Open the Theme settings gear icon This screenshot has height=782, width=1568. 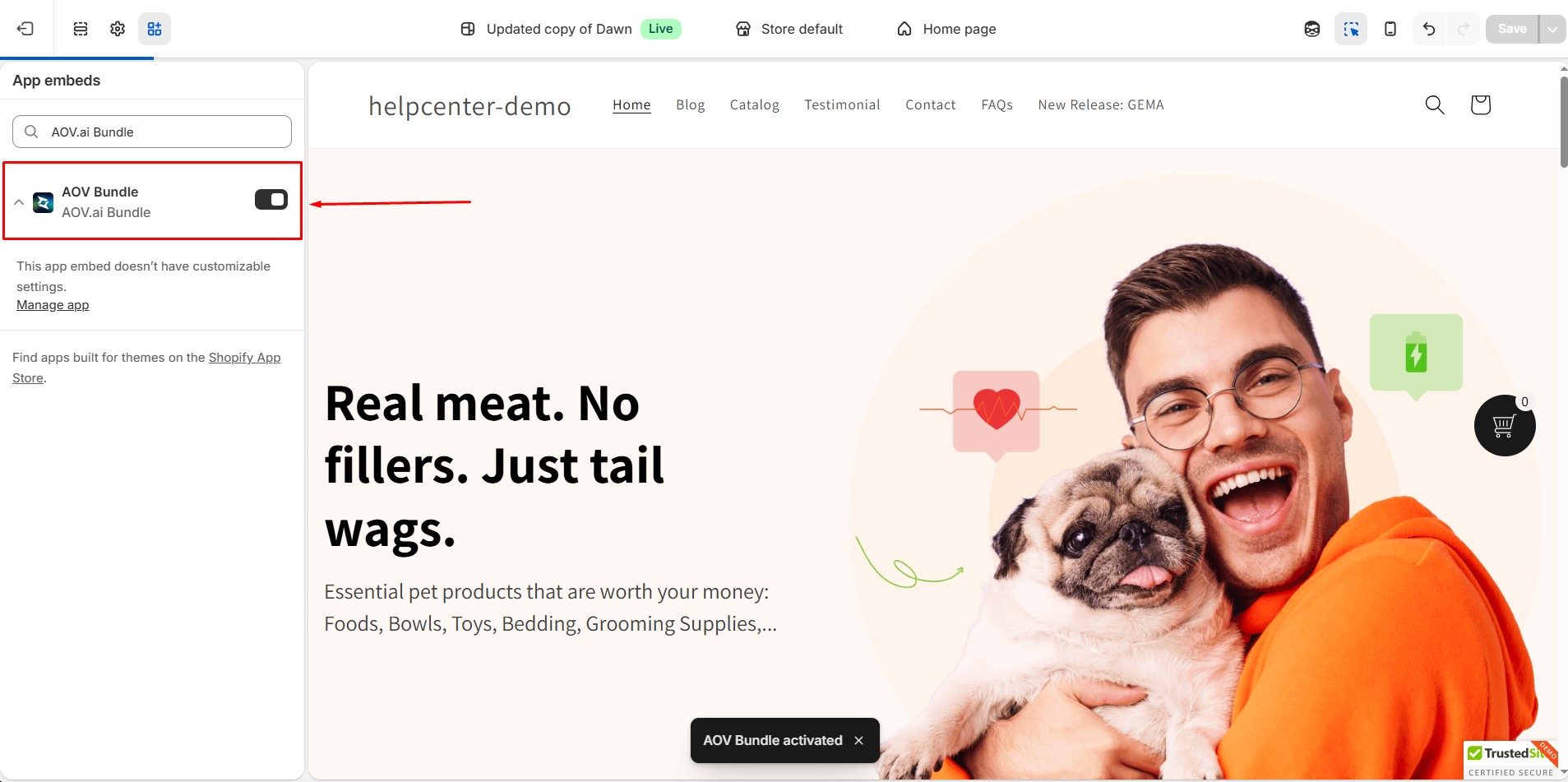coord(118,29)
